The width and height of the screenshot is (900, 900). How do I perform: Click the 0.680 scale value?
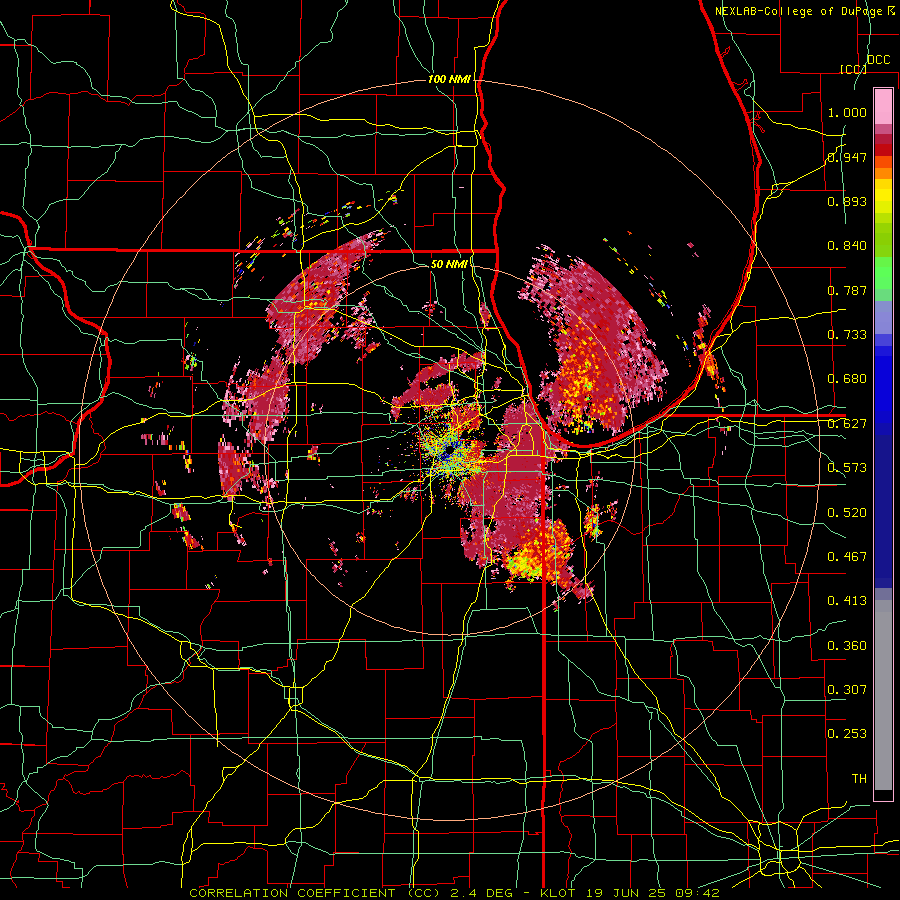847,379
